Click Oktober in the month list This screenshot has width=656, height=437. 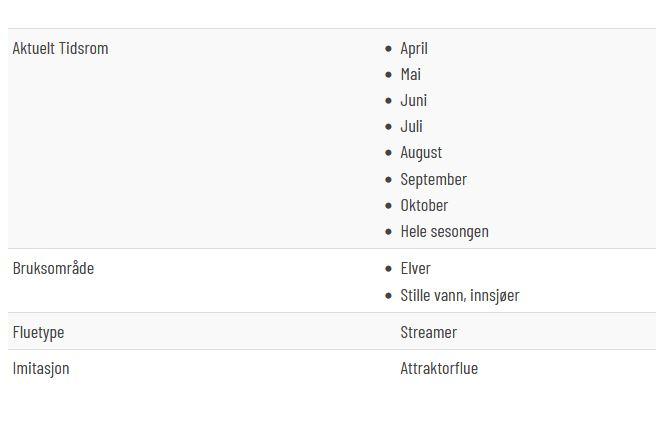(x=424, y=205)
